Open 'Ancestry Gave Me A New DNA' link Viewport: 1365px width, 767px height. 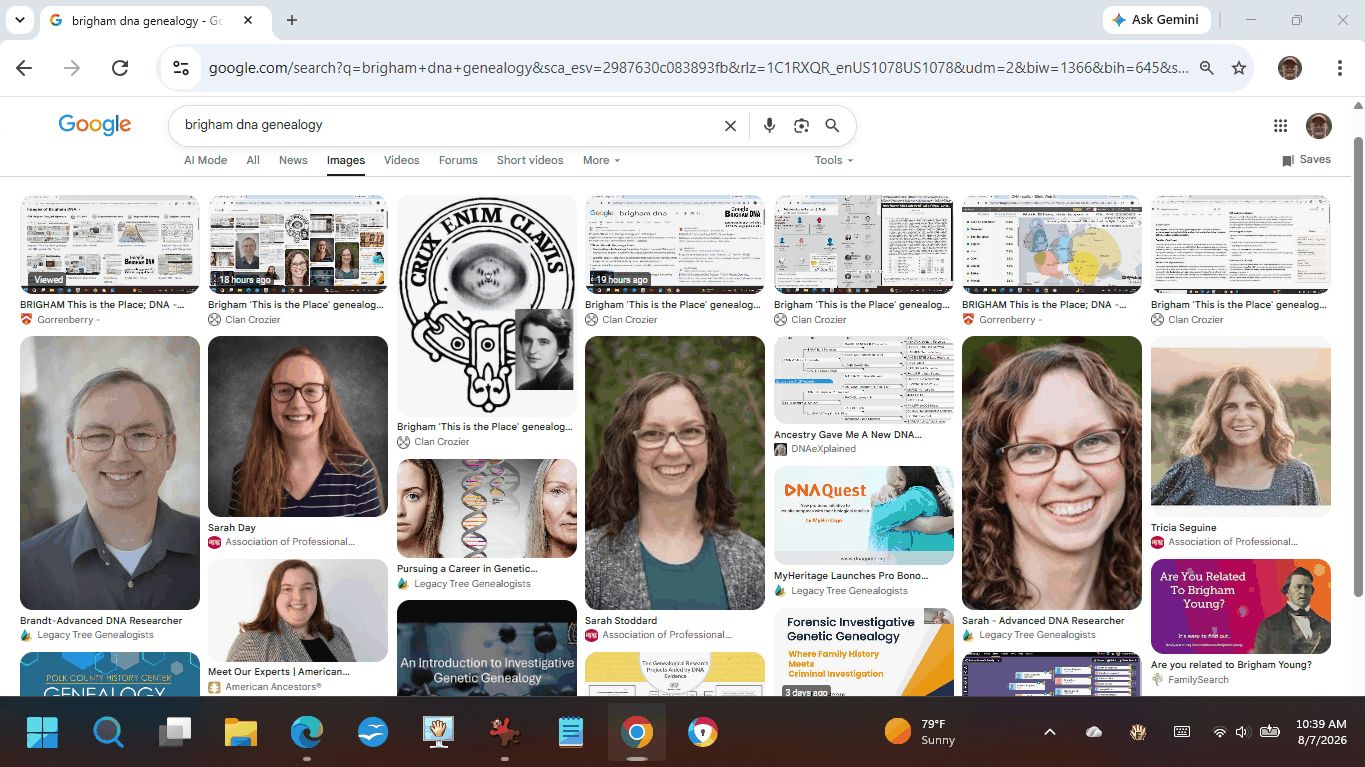848,435
